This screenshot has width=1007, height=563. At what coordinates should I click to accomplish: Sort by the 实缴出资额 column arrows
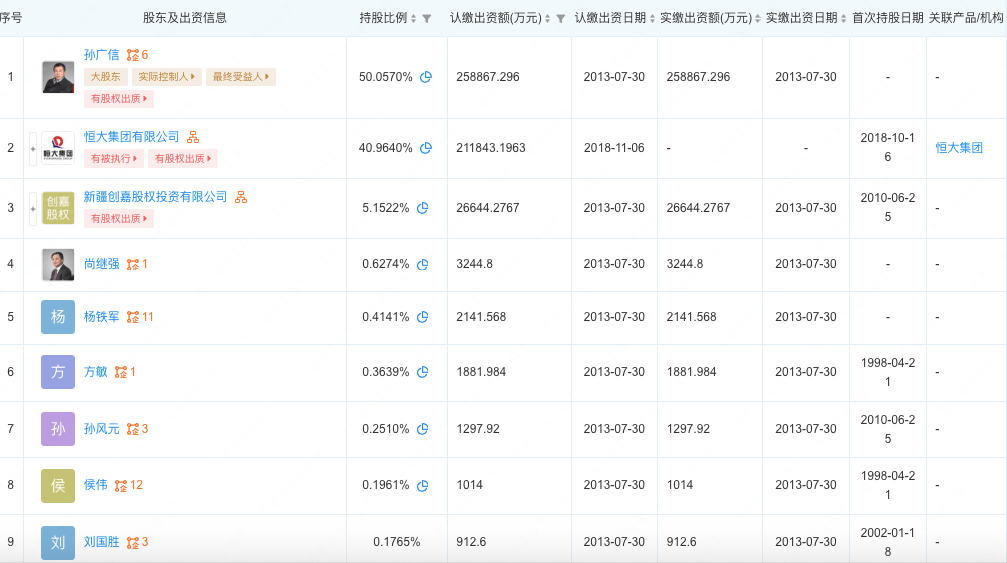(x=758, y=19)
